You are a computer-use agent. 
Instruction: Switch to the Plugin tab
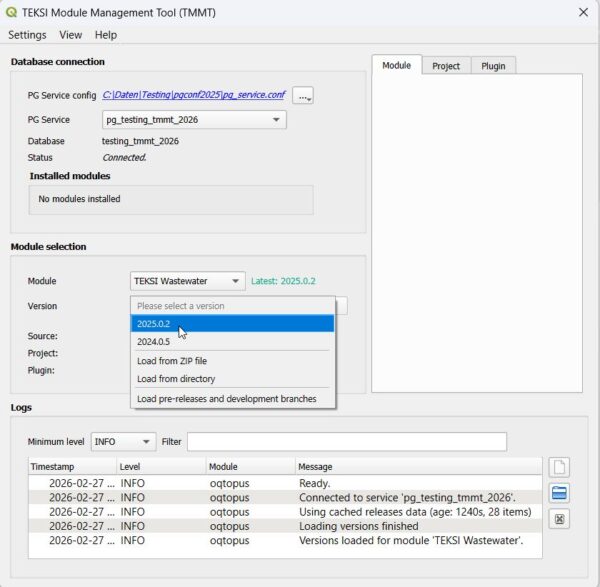pos(493,66)
